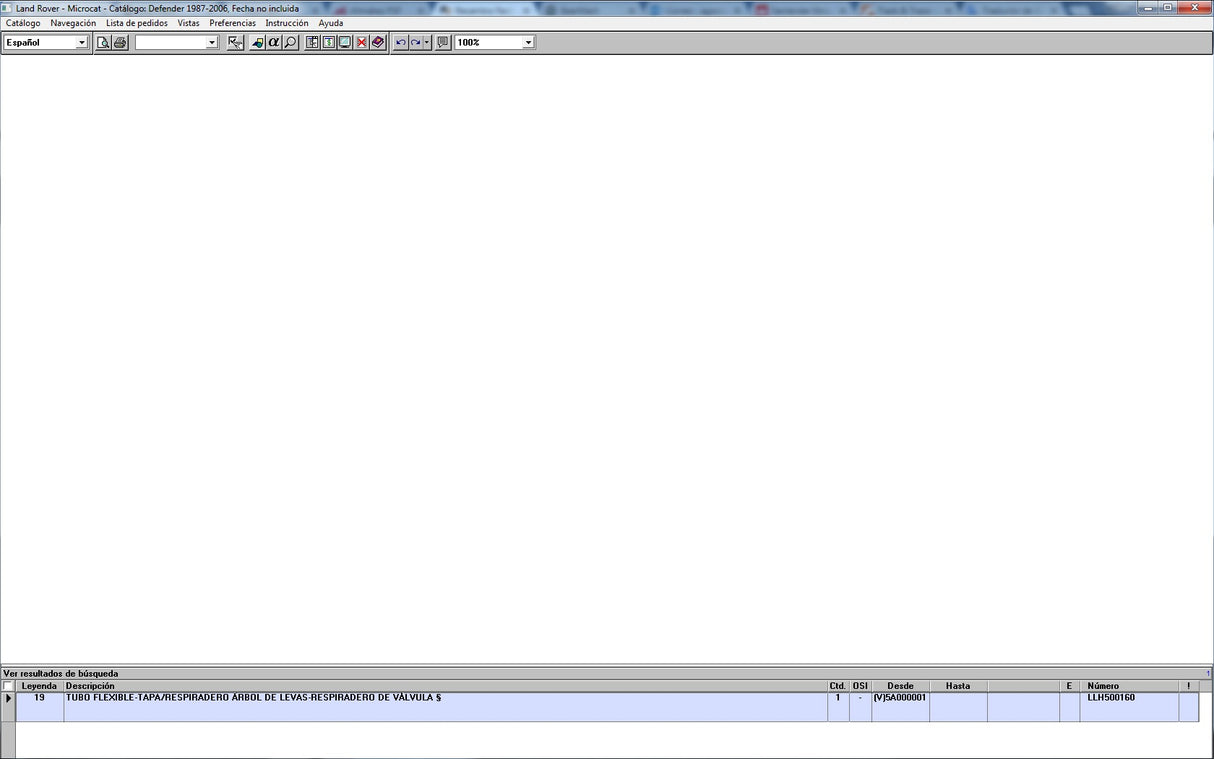Open the Español language dropdown
Screen dimensions: 1214x759
point(82,43)
